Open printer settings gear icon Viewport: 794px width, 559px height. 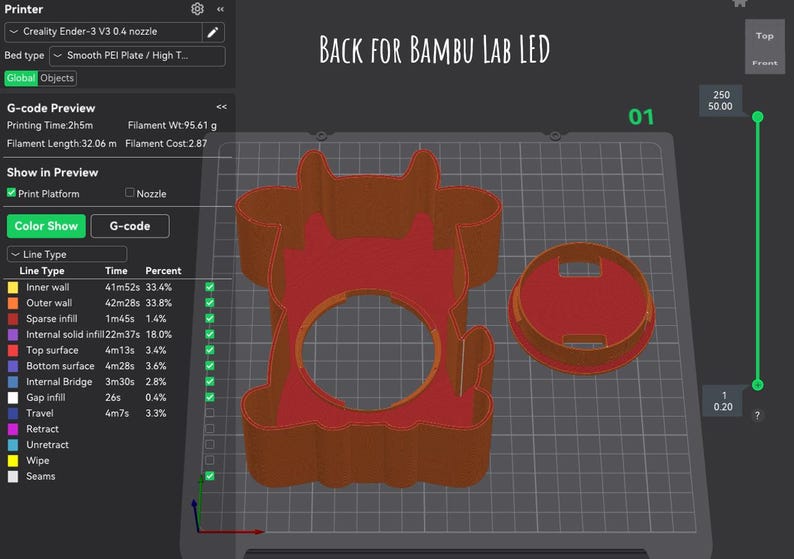[x=197, y=9]
